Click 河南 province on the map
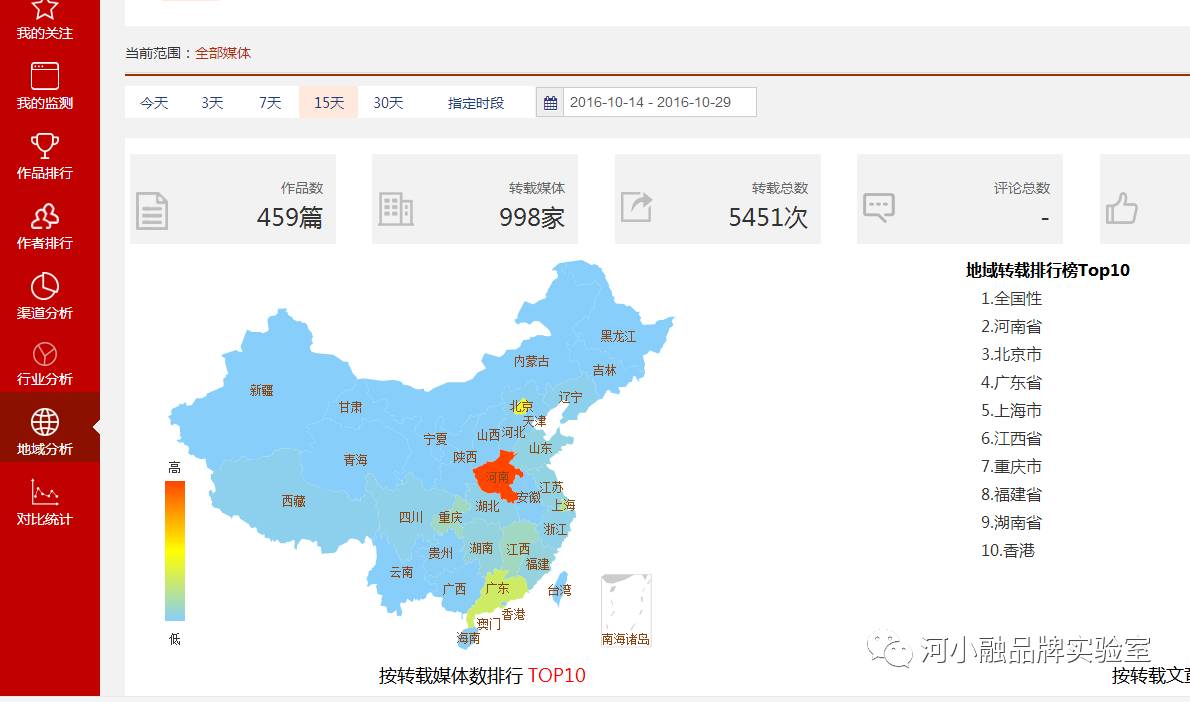The width and height of the screenshot is (1190, 702). pos(497,476)
